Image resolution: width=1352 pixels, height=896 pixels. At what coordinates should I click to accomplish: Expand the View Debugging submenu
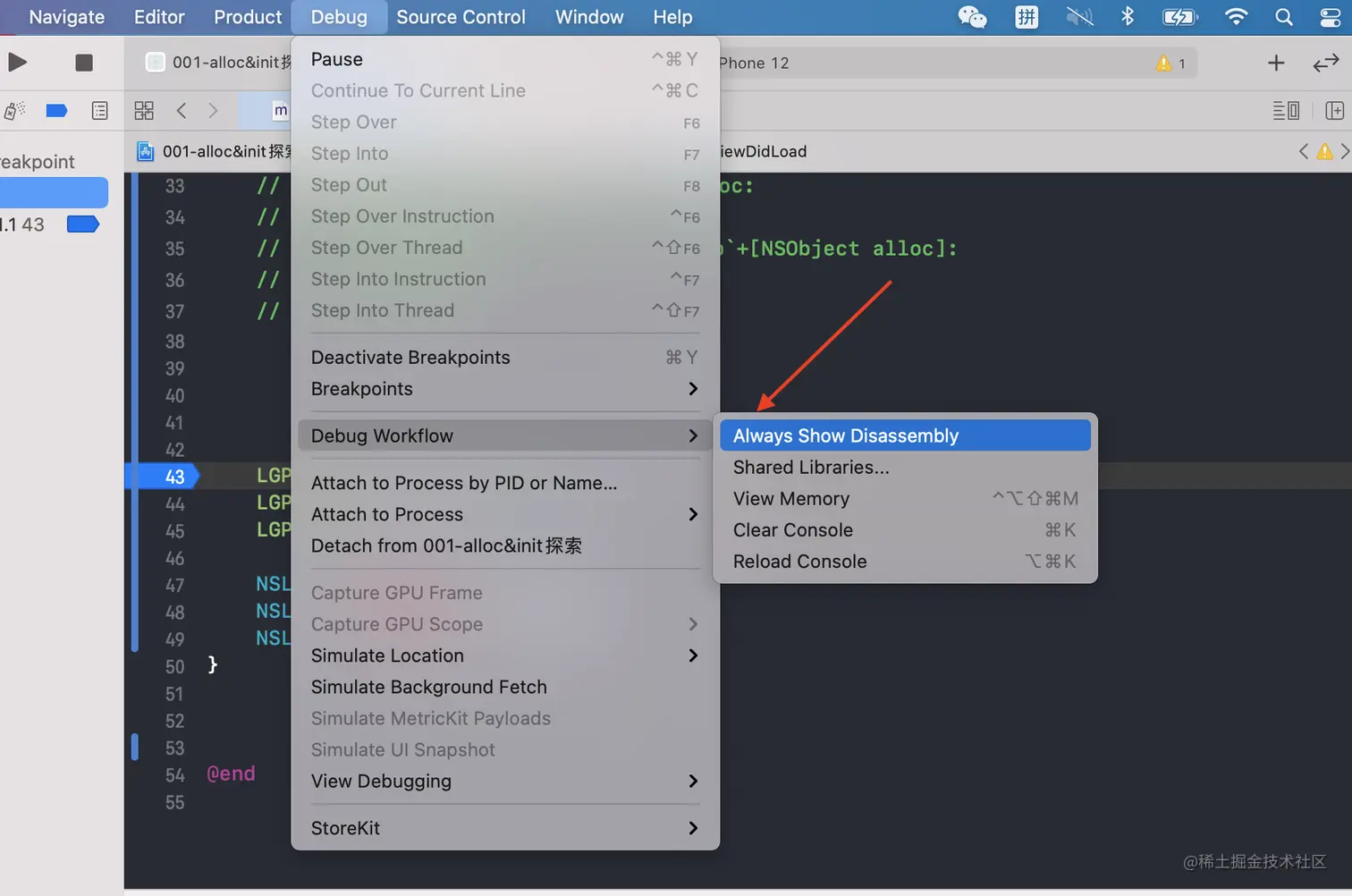pos(505,782)
